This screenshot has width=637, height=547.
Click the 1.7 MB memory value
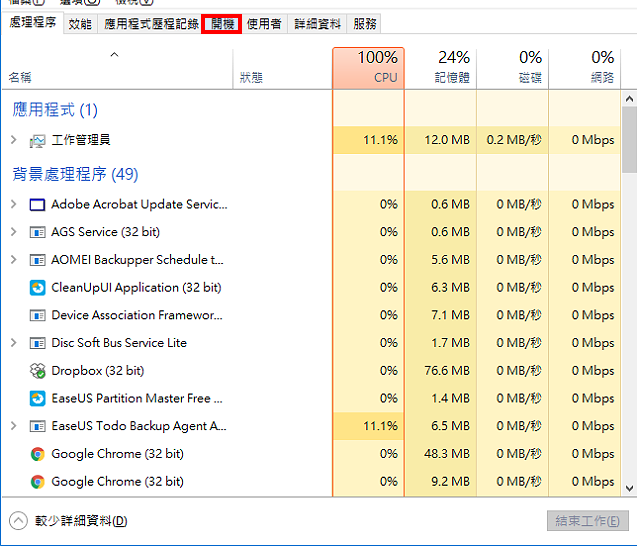pyautogui.click(x=451, y=343)
